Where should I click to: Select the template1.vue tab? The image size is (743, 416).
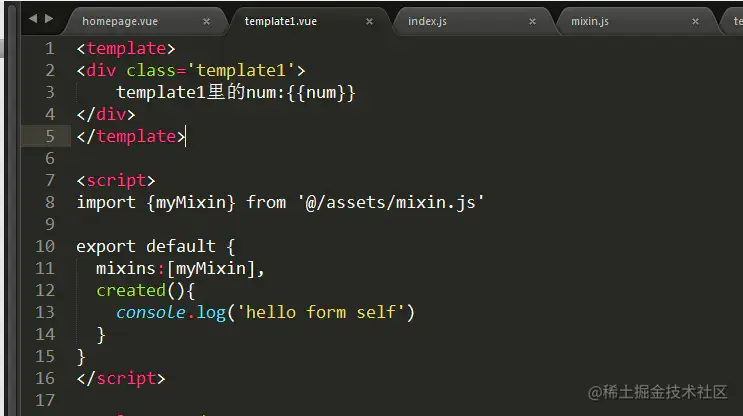(x=281, y=21)
